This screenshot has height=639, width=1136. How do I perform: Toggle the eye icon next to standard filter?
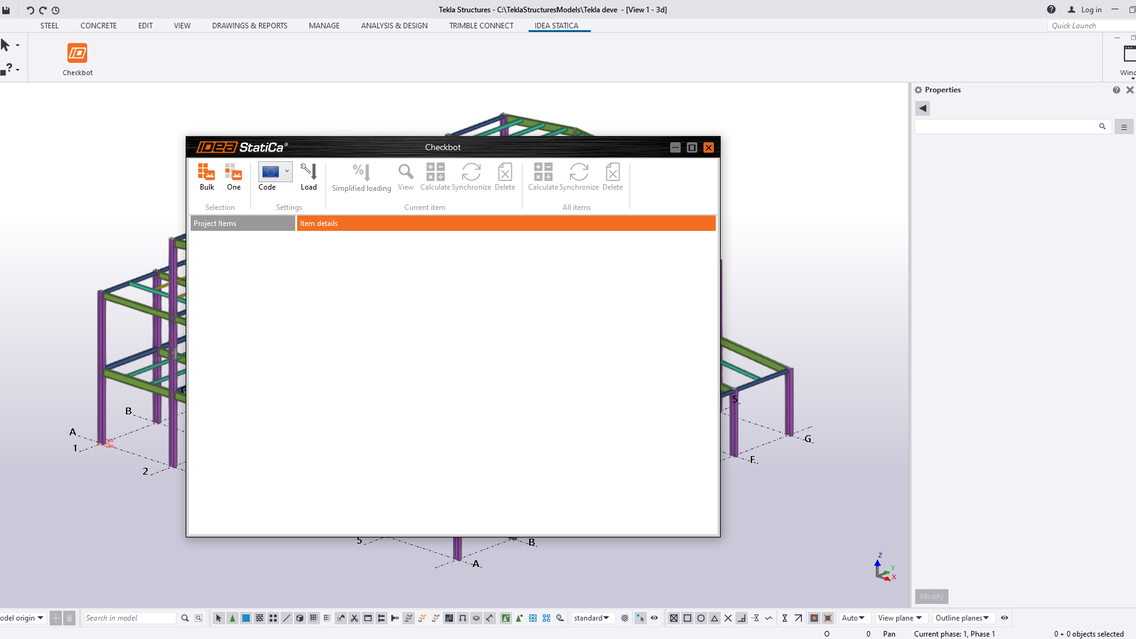(654, 618)
